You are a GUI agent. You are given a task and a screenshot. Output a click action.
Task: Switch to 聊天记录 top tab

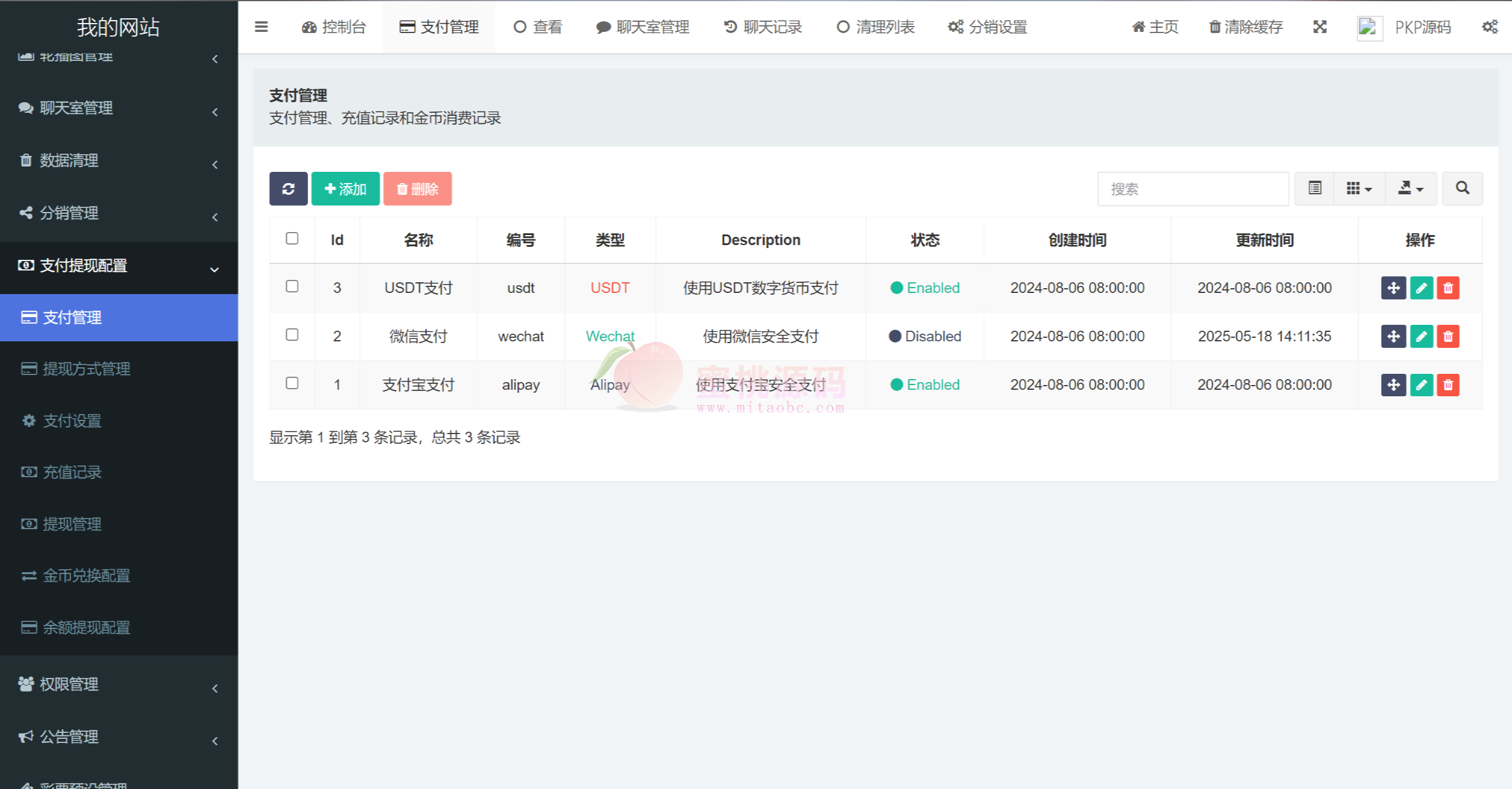[763, 27]
